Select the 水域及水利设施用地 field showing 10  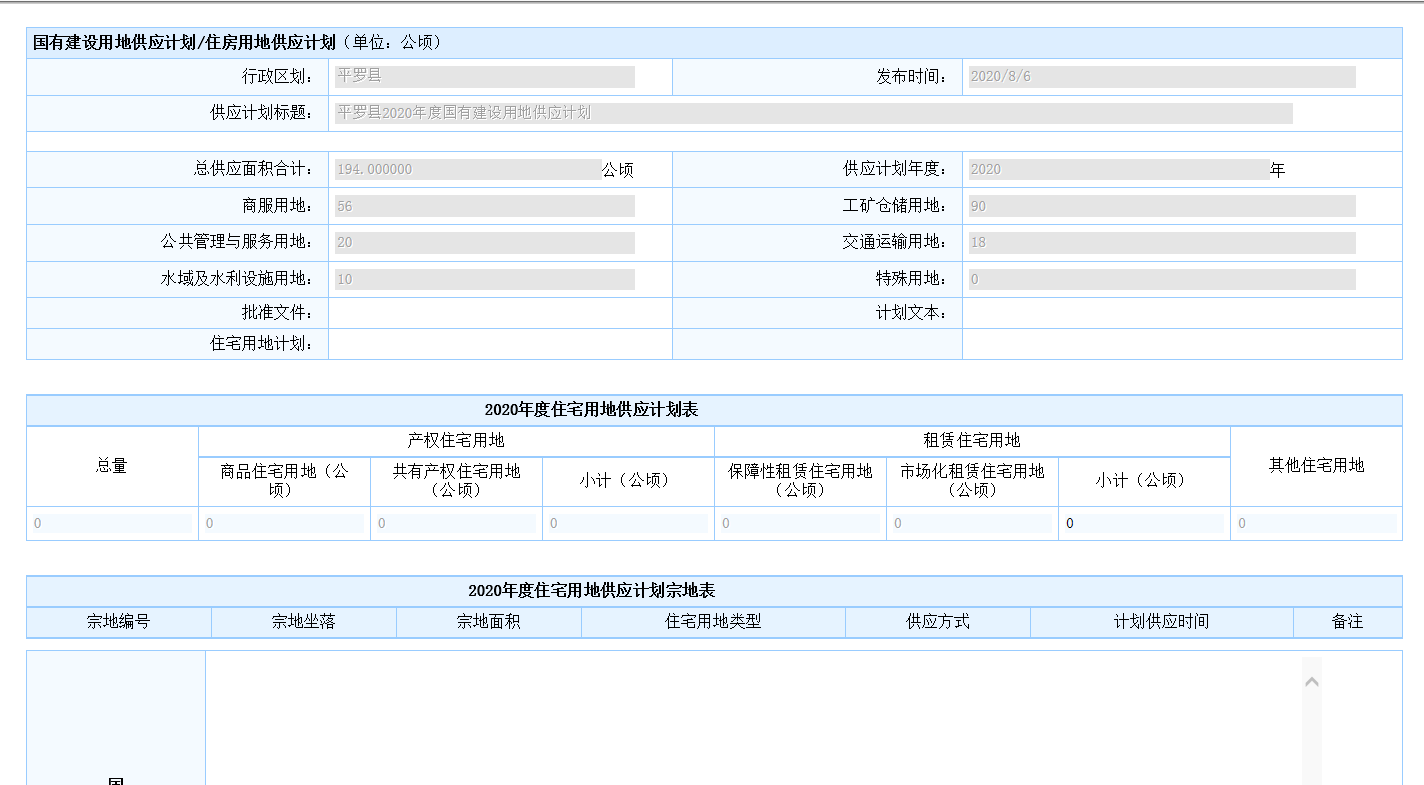(484, 280)
